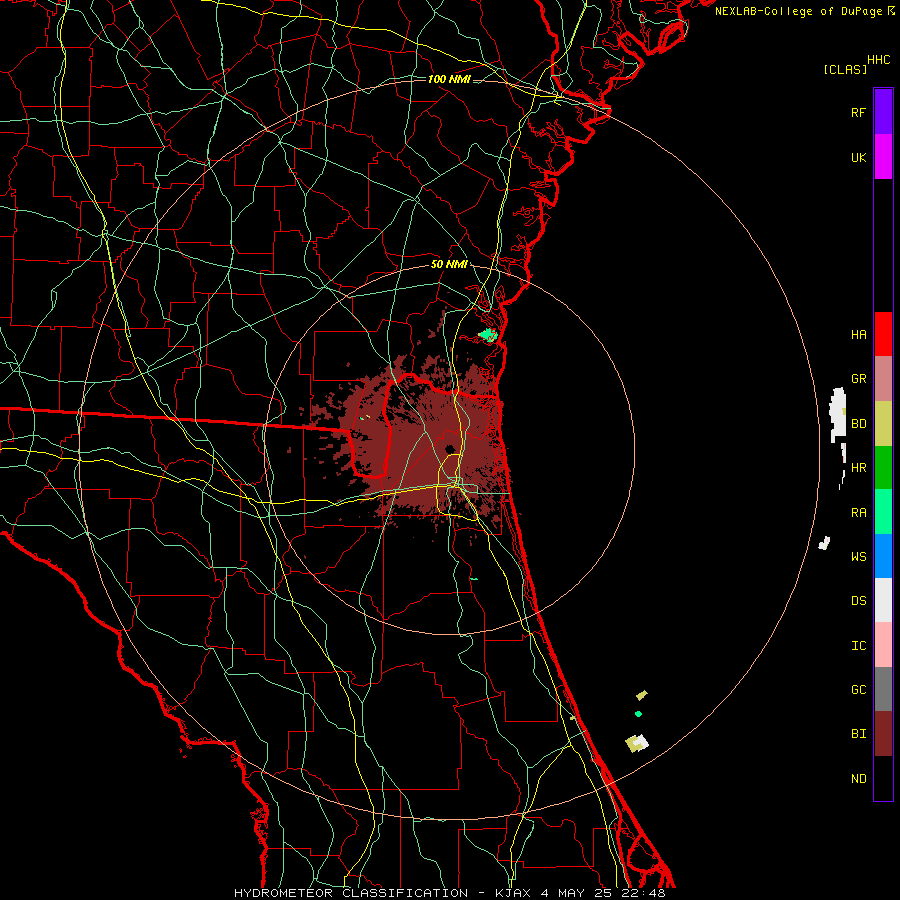Screen dimensions: 900x900
Task: Click the HHC product code text
Action: click(x=879, y=60)
